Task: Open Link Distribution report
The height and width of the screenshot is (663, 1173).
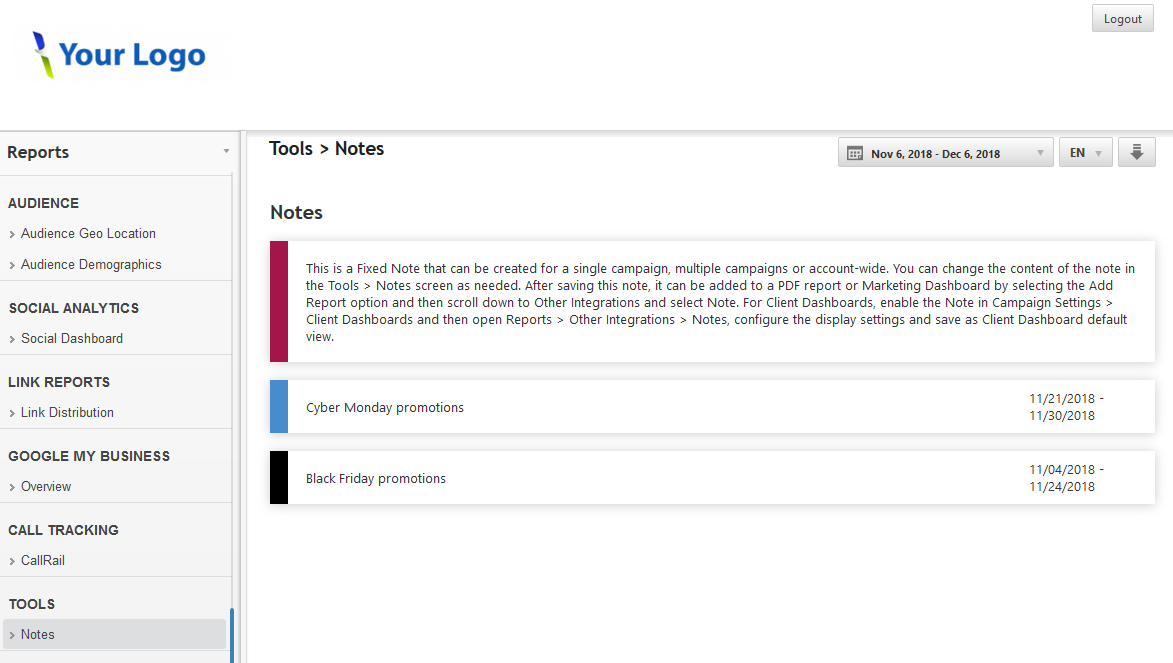Action: coord(67,413)
